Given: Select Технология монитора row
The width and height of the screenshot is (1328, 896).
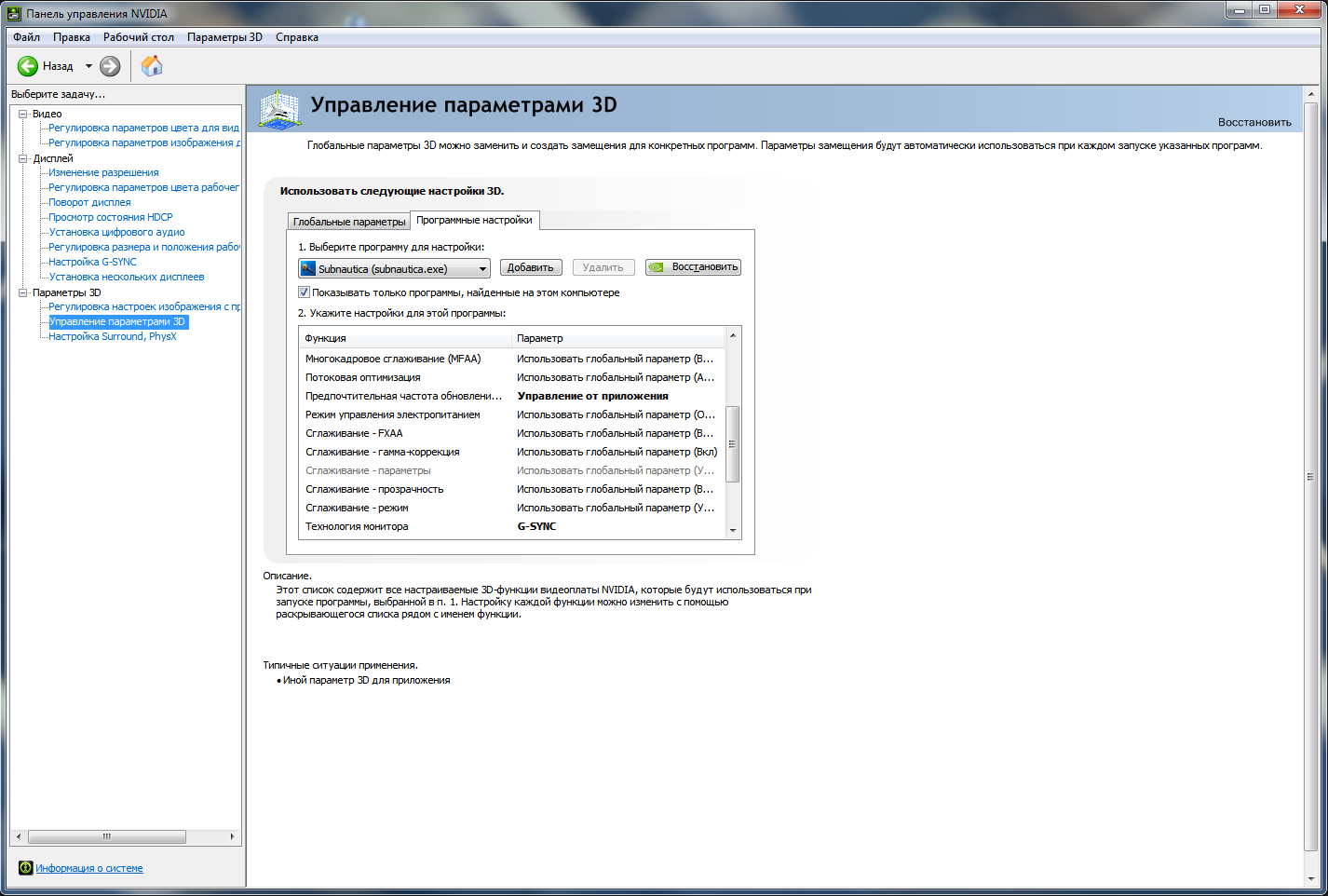Looking at the screenshot, I should [x=511, y=526].
